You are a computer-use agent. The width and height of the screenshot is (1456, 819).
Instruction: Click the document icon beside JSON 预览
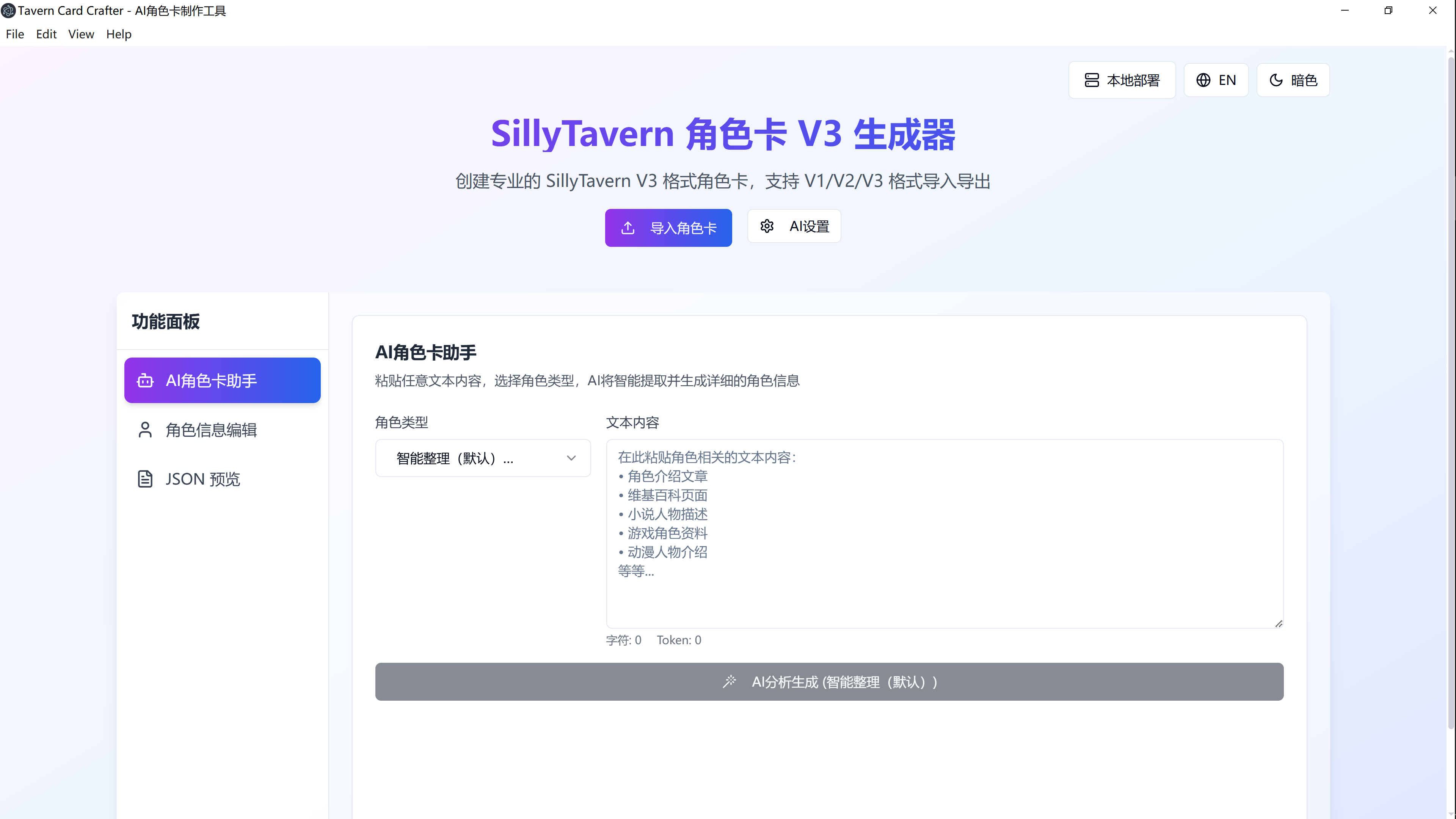coord(145,479)
